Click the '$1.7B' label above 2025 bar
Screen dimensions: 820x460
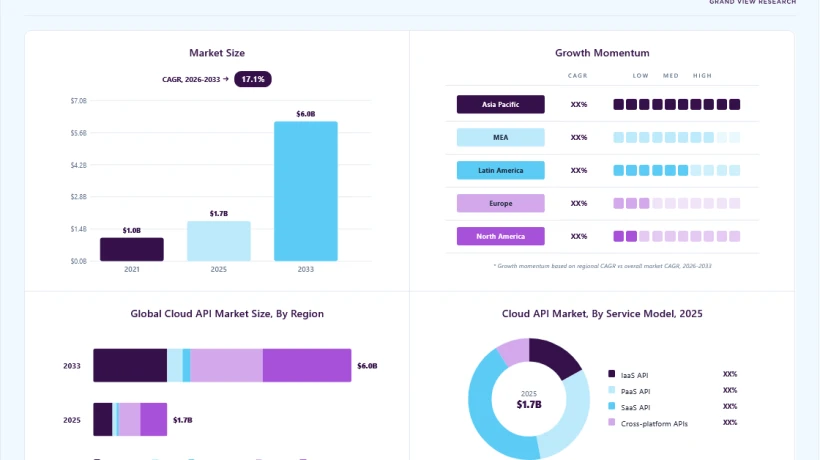click(x=219, y=214)
